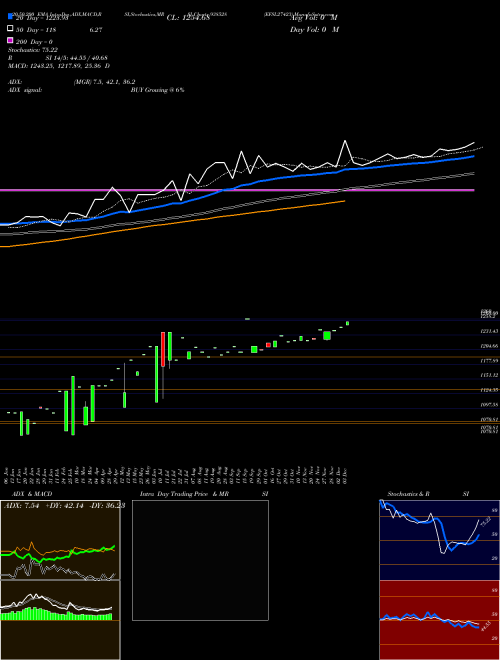Click the 1231.43 price axis label

tap(489, 332)
